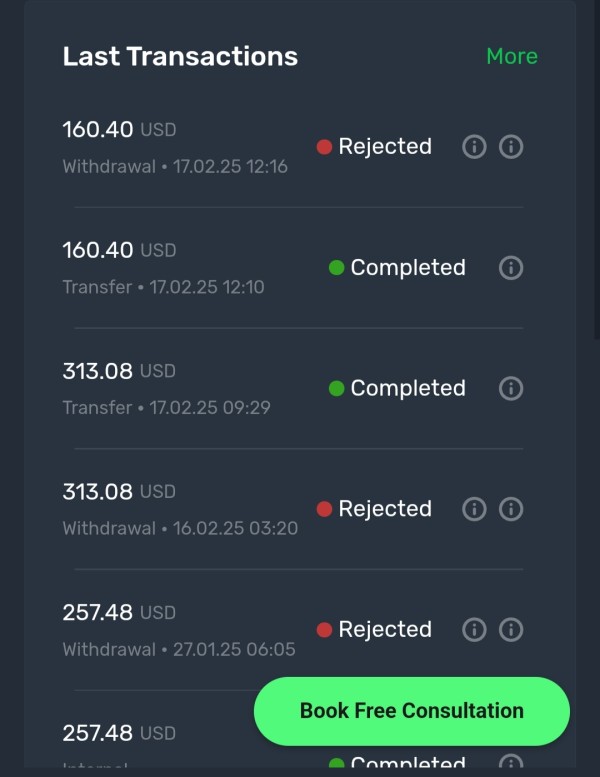Click Rejected status of 313.08 Withdrawal
This screenshot has height=777, width=600.
(384, 509)
